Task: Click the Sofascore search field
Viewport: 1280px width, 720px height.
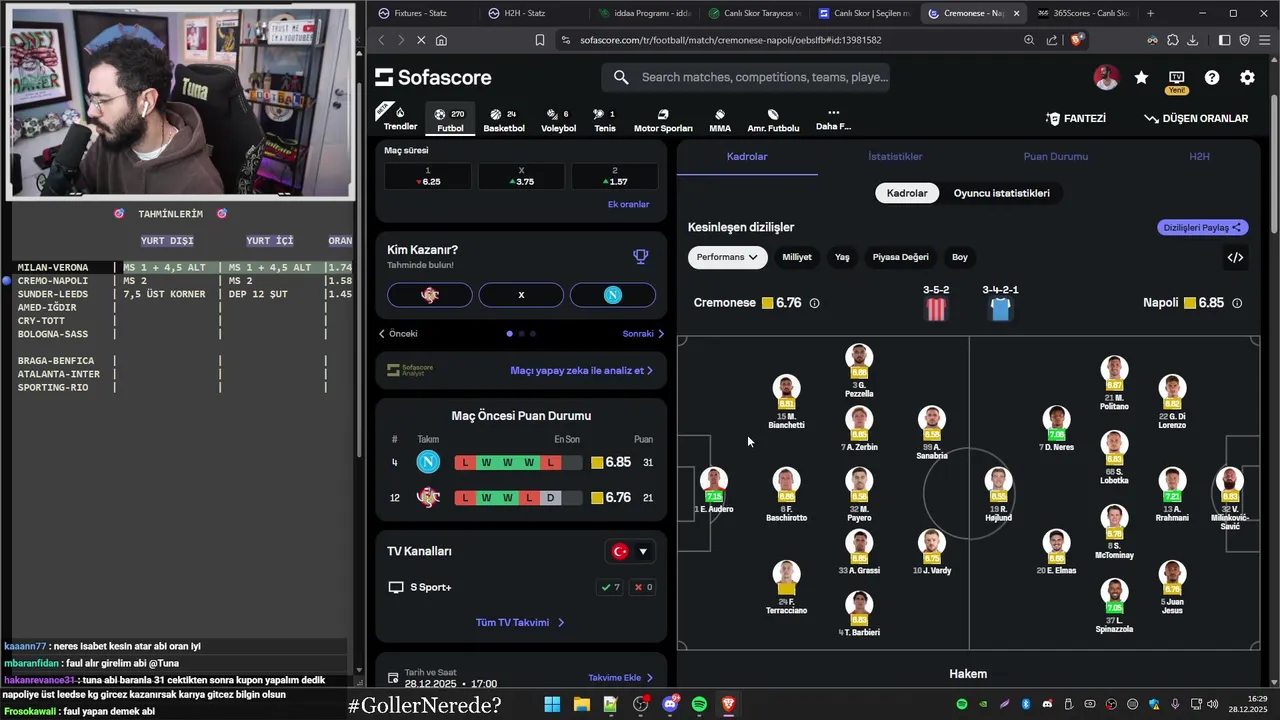Action: click(745, 77)
